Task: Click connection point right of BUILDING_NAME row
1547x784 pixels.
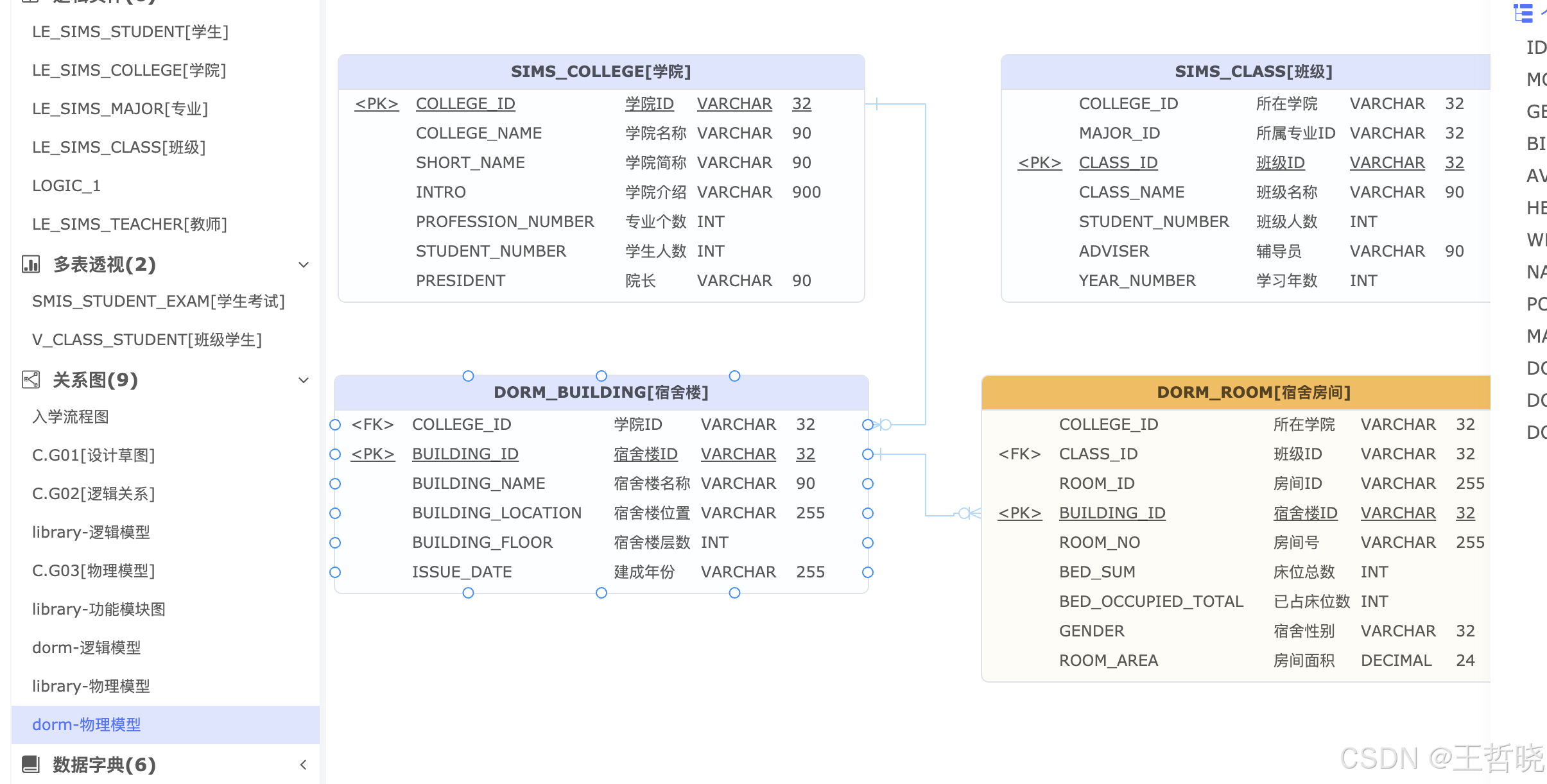Action: coord(868,484)
